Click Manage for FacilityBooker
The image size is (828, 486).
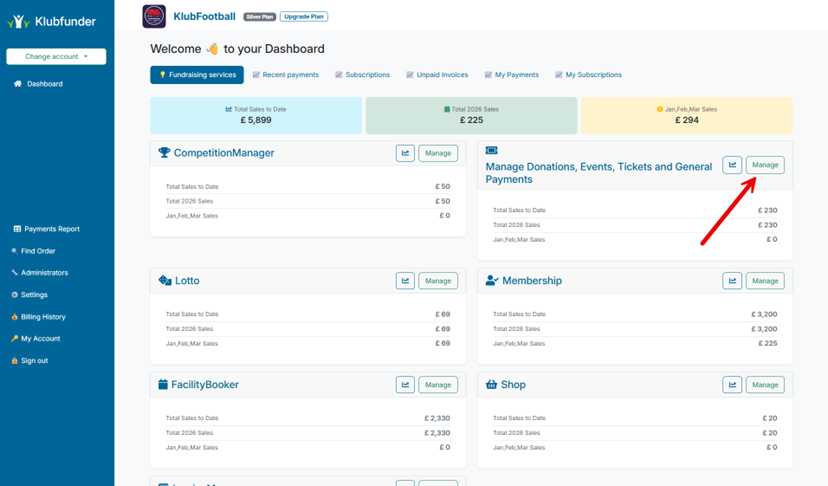[438, 385]
